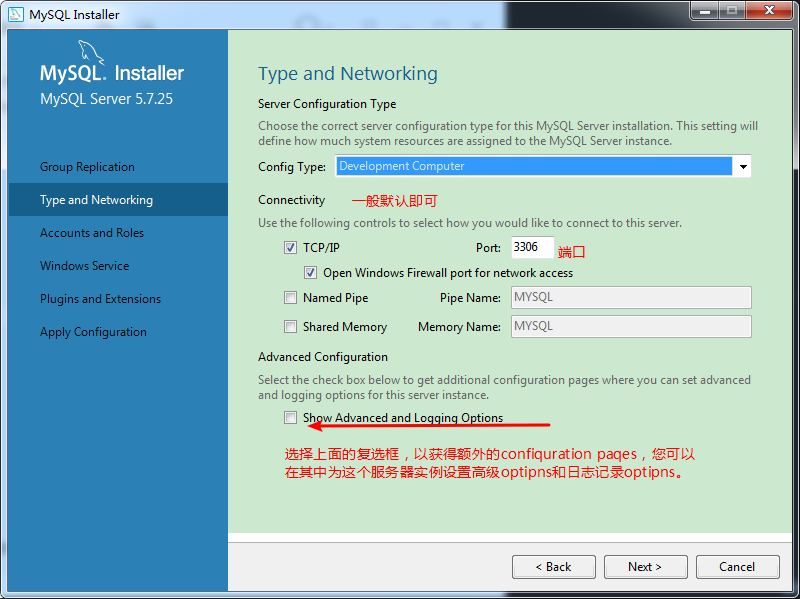Toggle the TCP/IP checkbox

[291, 247]
